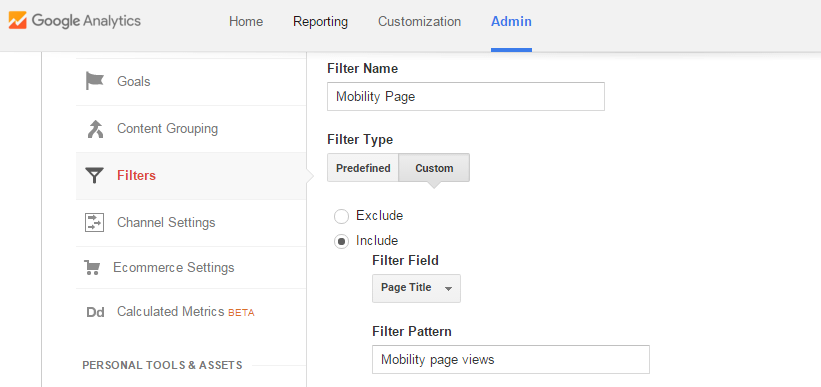Click the Google Analytics logo icon

(17, 21)
